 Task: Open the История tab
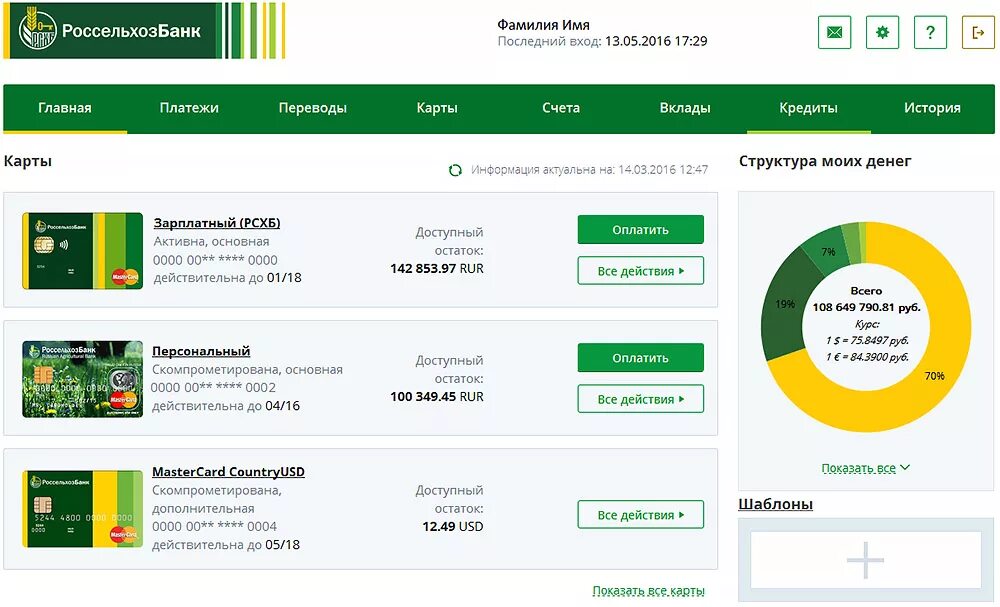point(932,108)
